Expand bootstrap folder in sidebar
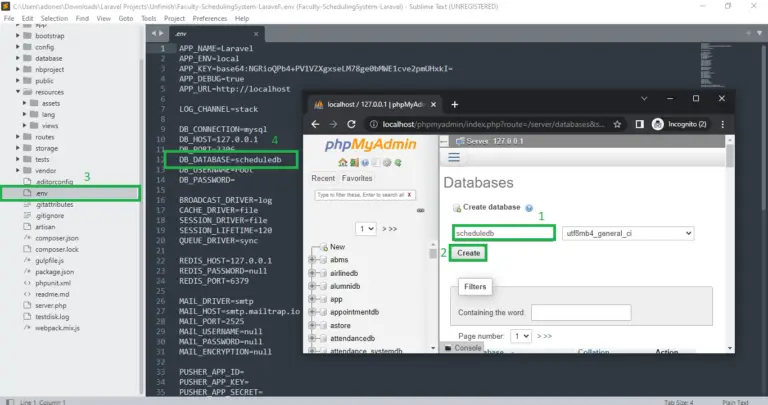The height and width of the screenshot is (405, 768). [18, 36]
